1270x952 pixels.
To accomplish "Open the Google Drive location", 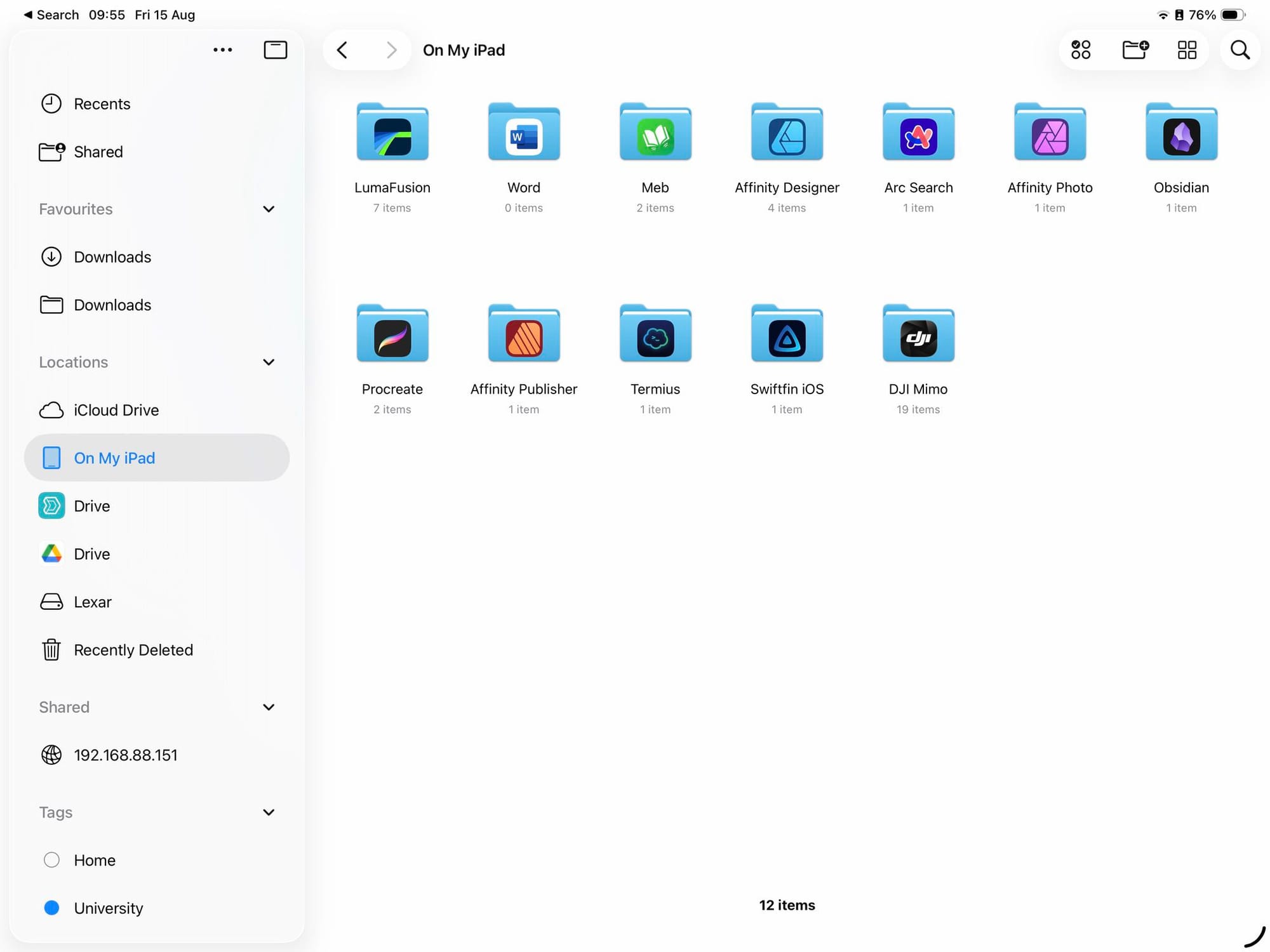I will (x=157, y=554).
